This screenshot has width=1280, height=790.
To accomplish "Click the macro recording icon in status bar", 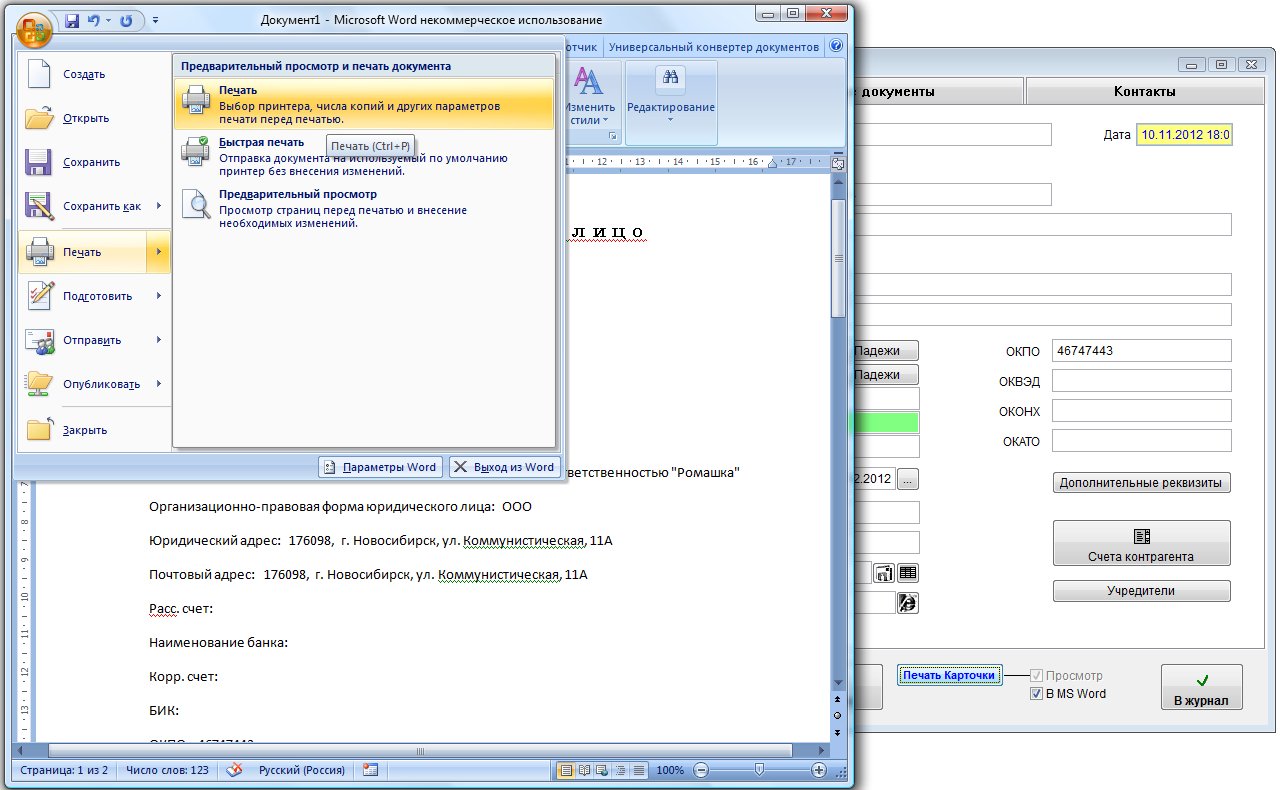I will [371, 770].
